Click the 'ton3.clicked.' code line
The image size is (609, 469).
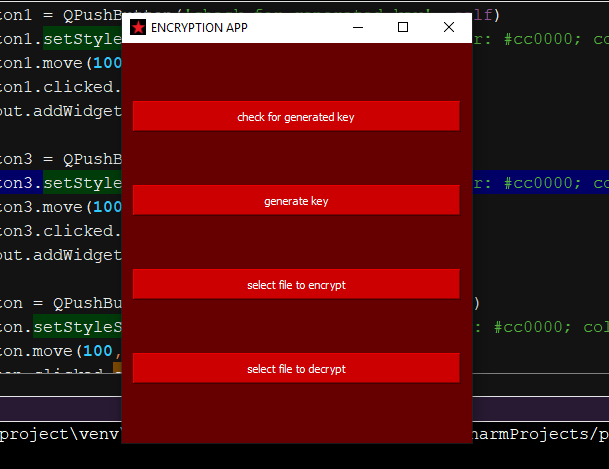click(60, 231)
